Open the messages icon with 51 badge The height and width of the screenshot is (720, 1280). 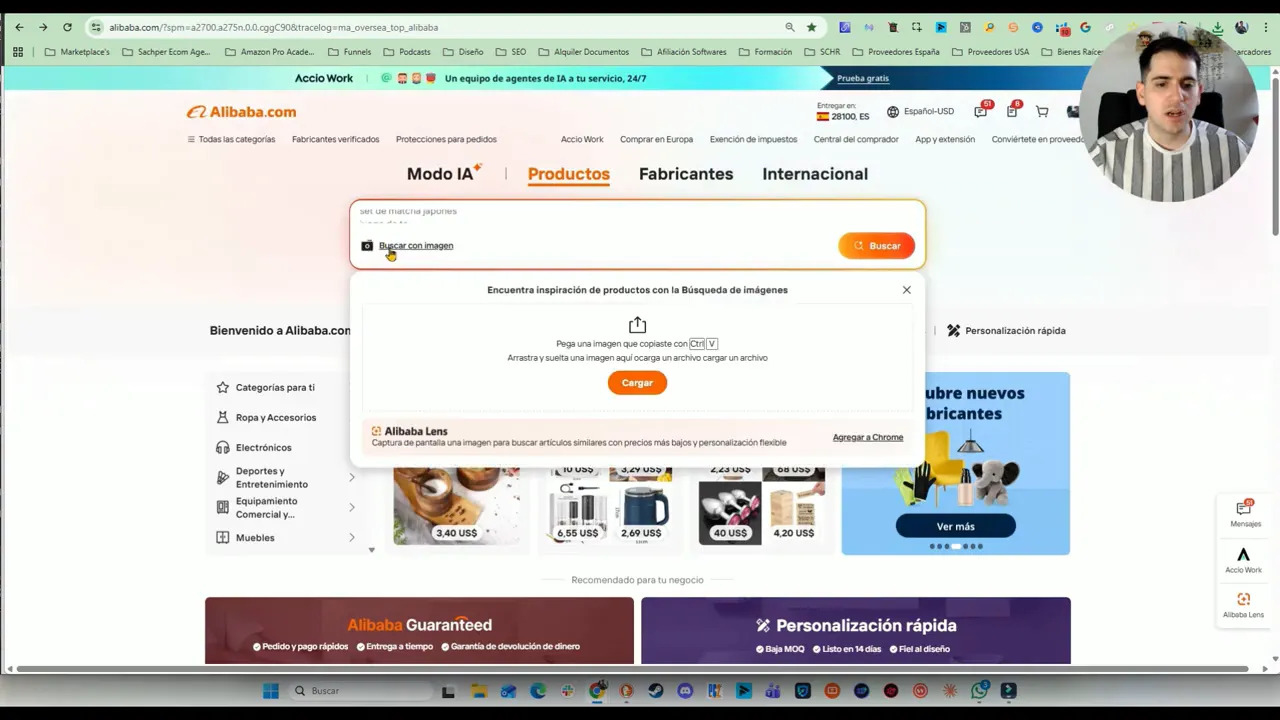click(x=981, y=111)
